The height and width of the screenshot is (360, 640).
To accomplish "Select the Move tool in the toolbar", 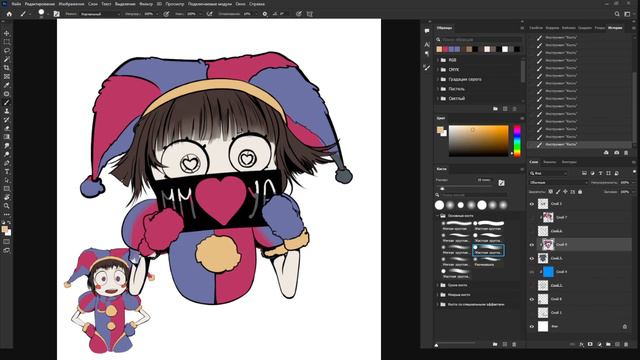I will click(x=7, y=33).
